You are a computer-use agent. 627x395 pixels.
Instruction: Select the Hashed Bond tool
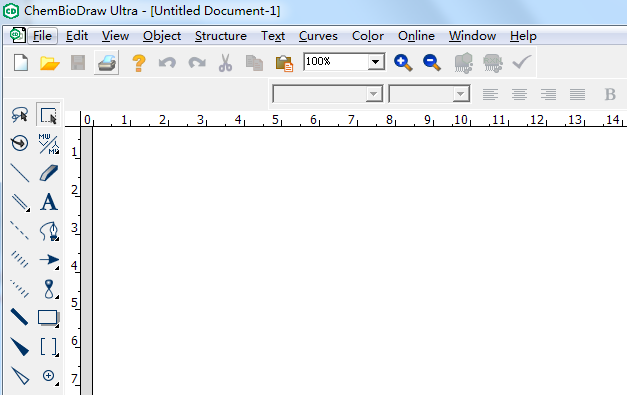19,259
